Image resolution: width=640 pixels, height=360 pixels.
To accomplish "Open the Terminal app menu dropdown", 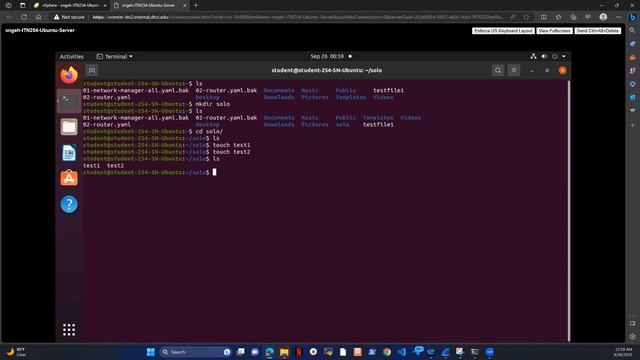I will (x=114, y=56).
